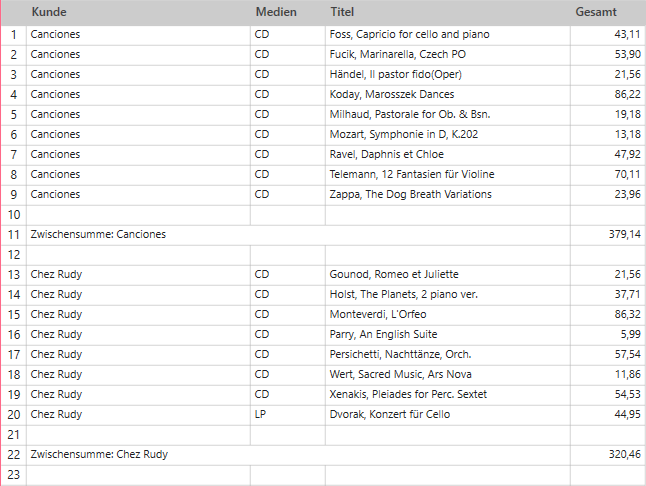Click the LP media cell
Viewport: 646px width, 486px height.
point(262,415)
